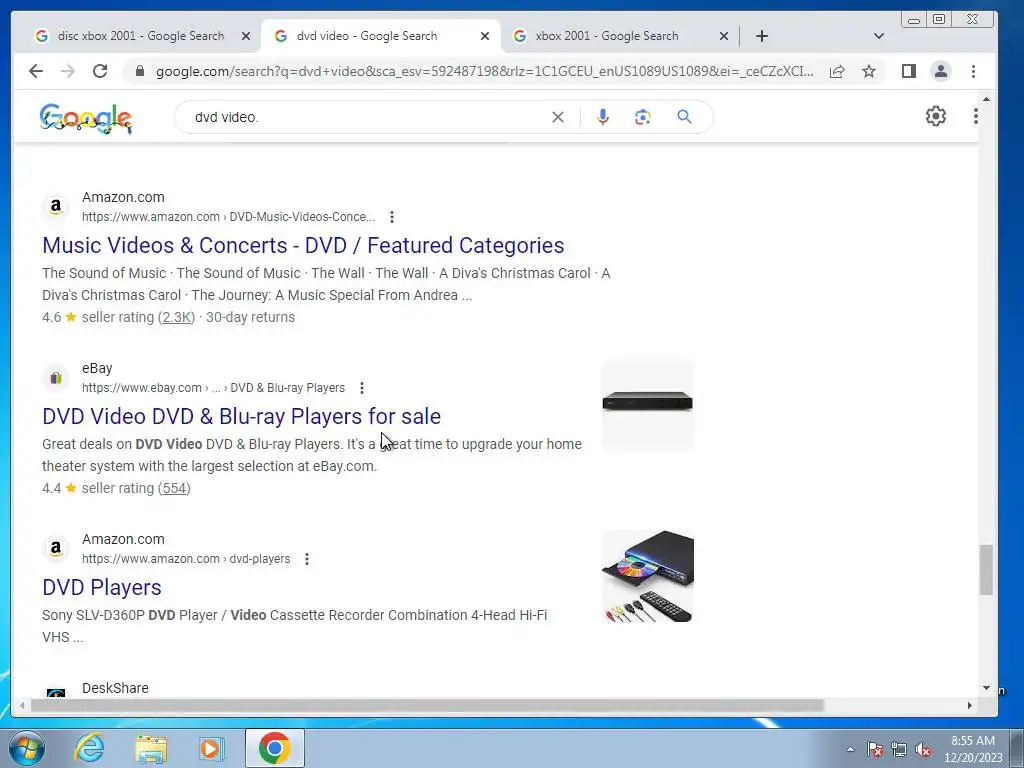
Task: Click the DeskShare result source name
Action: pyautogui.click(x=115, y=688)
